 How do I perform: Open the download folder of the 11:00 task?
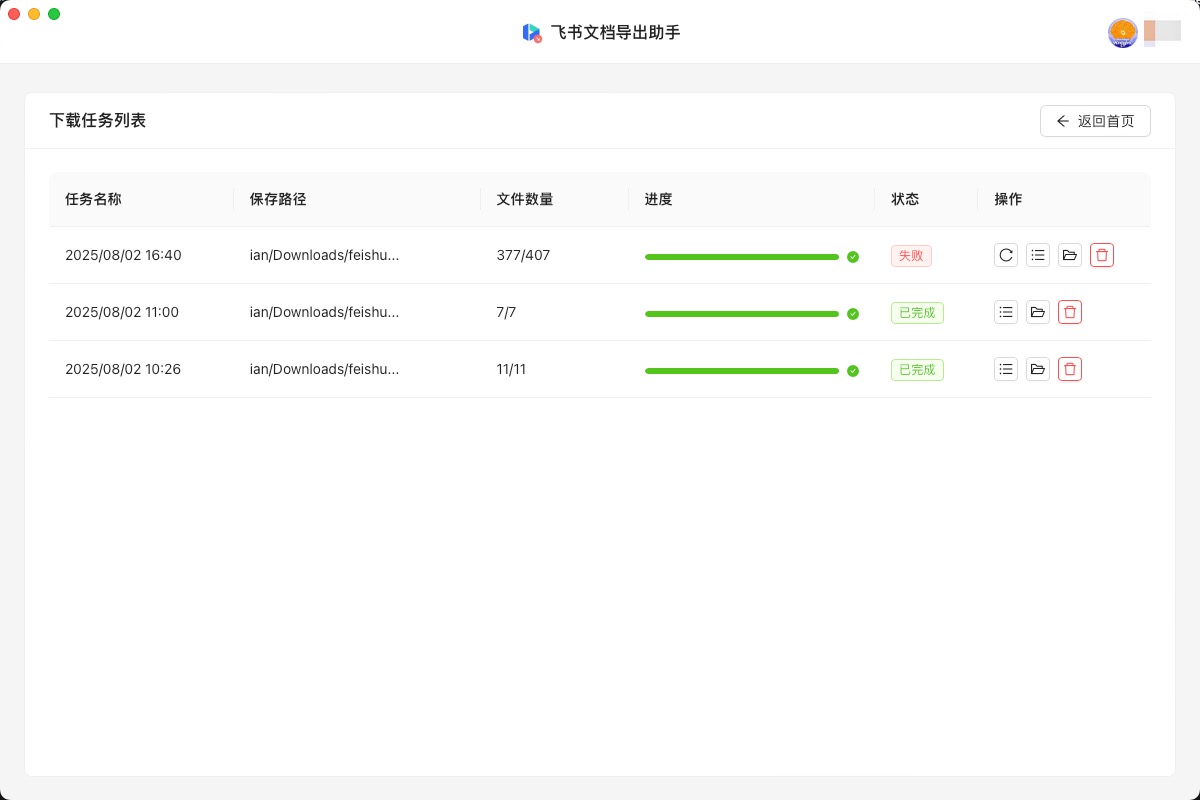[1038, 312]
